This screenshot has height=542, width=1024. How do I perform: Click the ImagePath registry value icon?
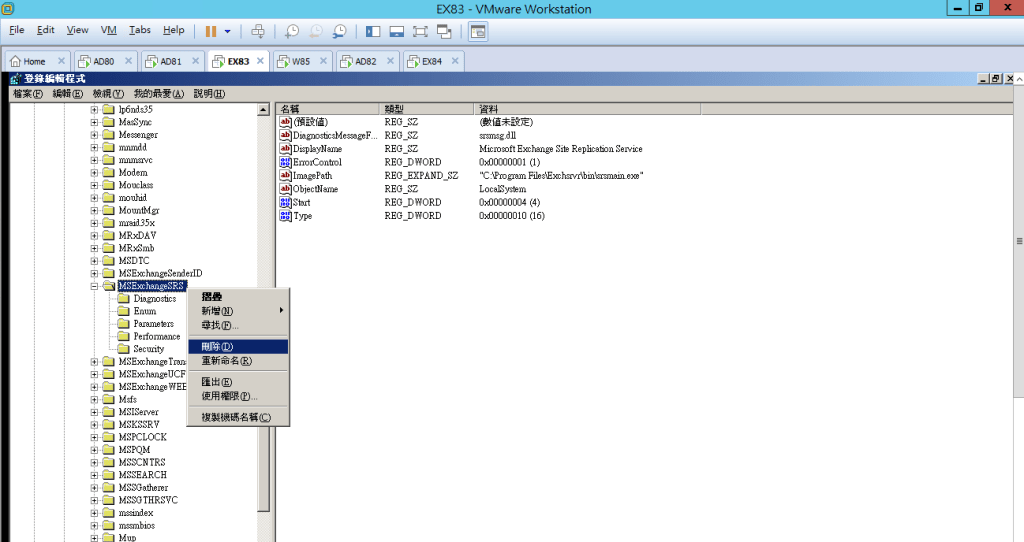point(285,175)
